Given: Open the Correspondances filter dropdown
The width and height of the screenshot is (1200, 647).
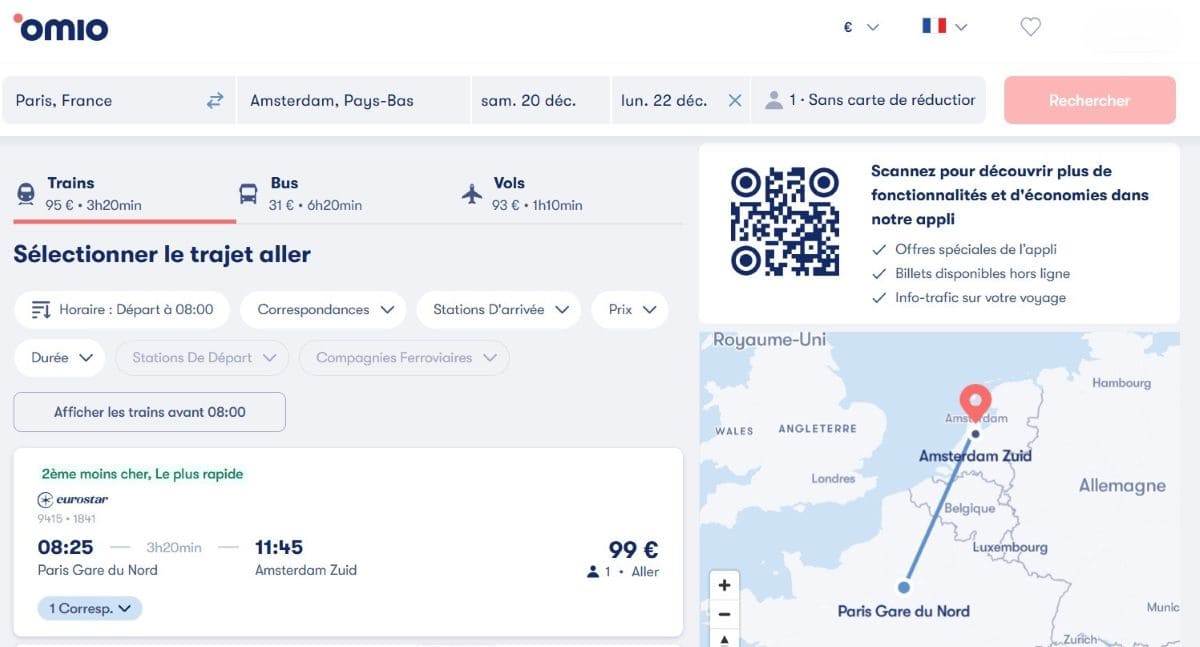Looking at the screenshot, I should [x=323, y=310].
